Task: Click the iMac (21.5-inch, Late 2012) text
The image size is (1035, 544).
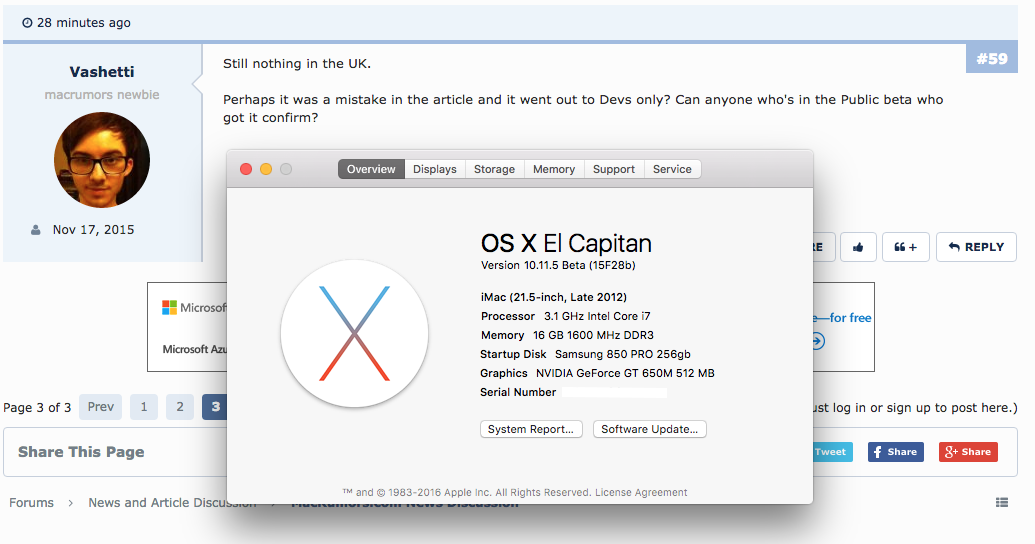Action: pos(554,297)
